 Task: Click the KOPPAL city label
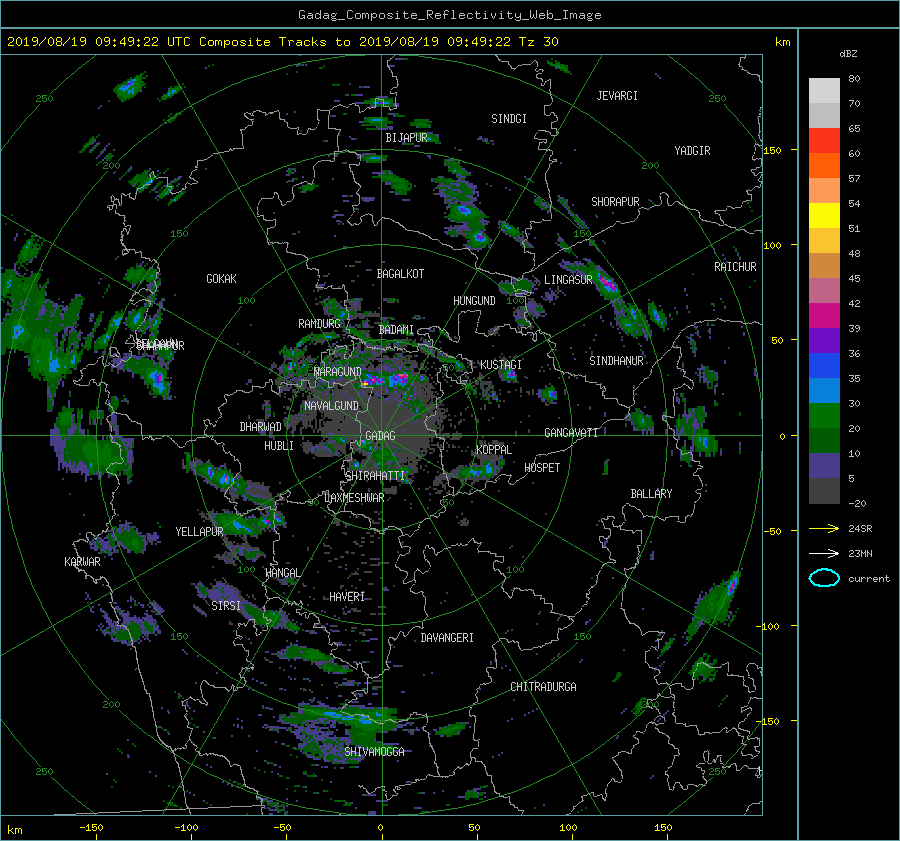click(x=494, y=450)
